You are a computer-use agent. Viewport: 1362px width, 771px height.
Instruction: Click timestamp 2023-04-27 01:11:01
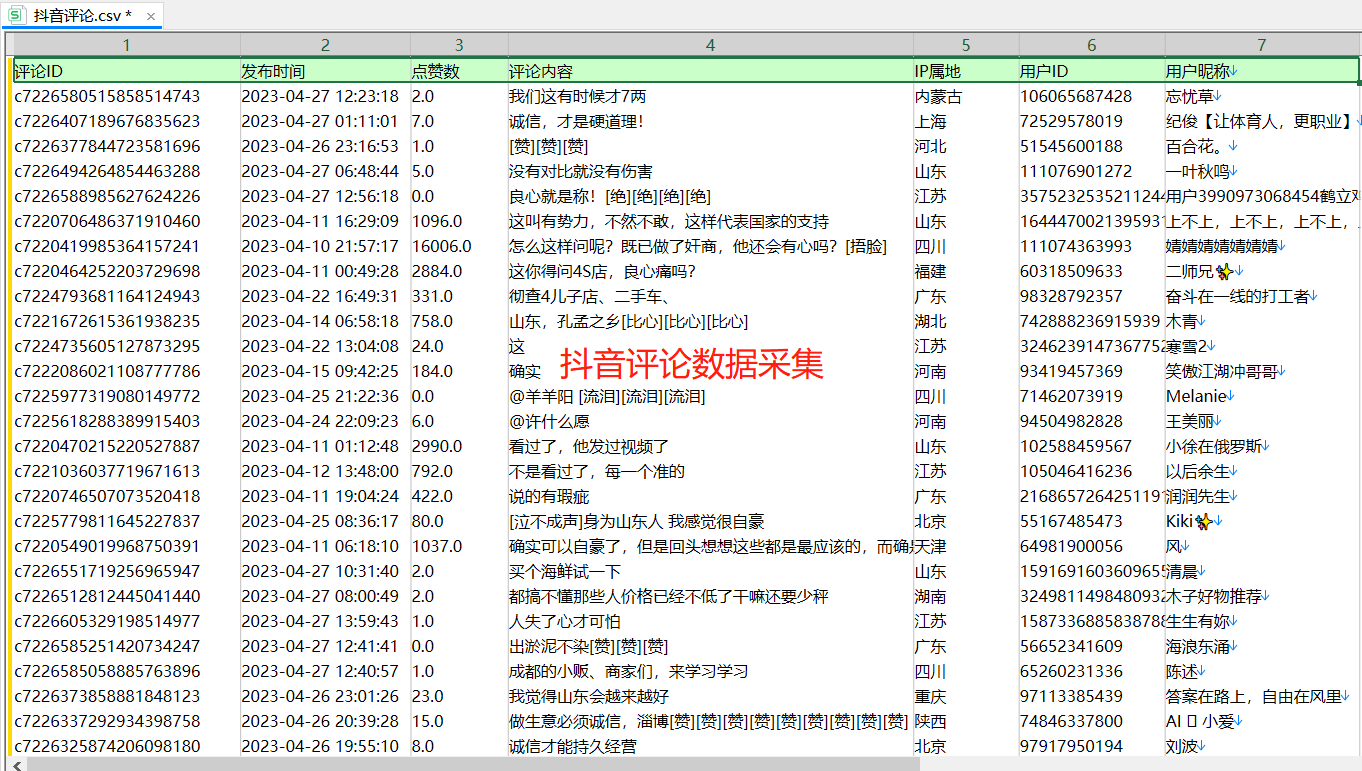320,121
